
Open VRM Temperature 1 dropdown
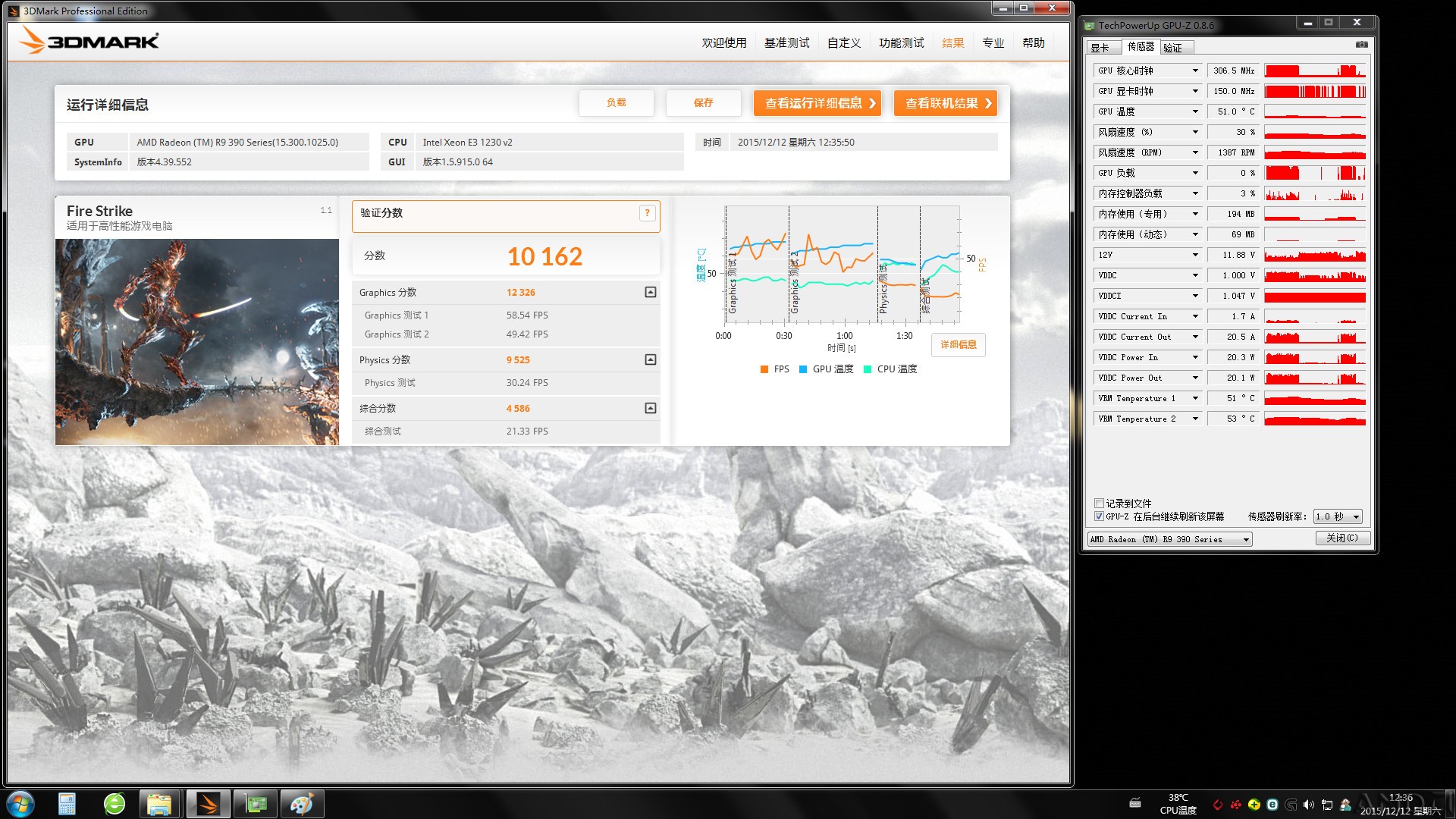[x=1195, y=398]
